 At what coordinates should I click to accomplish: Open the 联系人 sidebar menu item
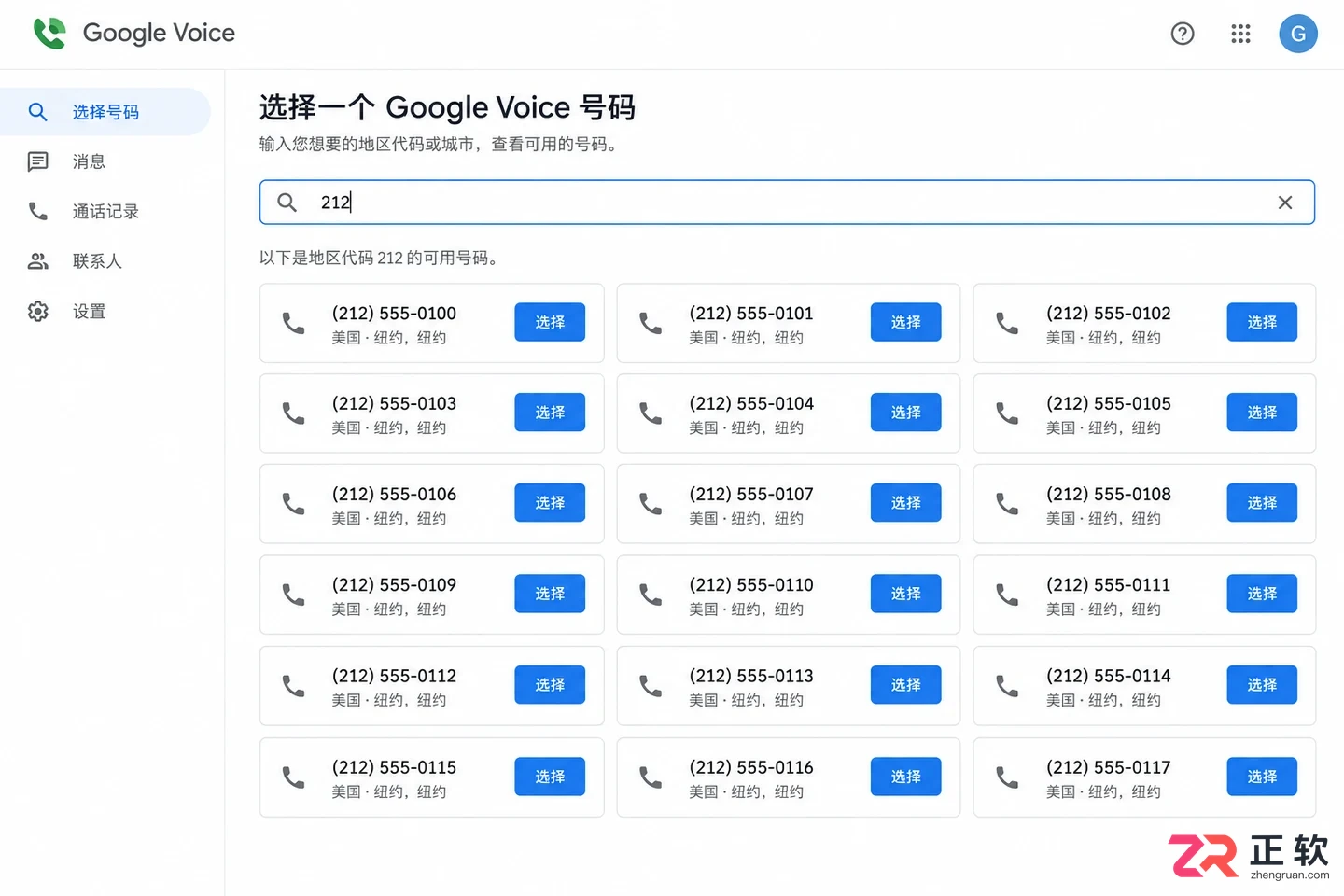tap(105, 261)
